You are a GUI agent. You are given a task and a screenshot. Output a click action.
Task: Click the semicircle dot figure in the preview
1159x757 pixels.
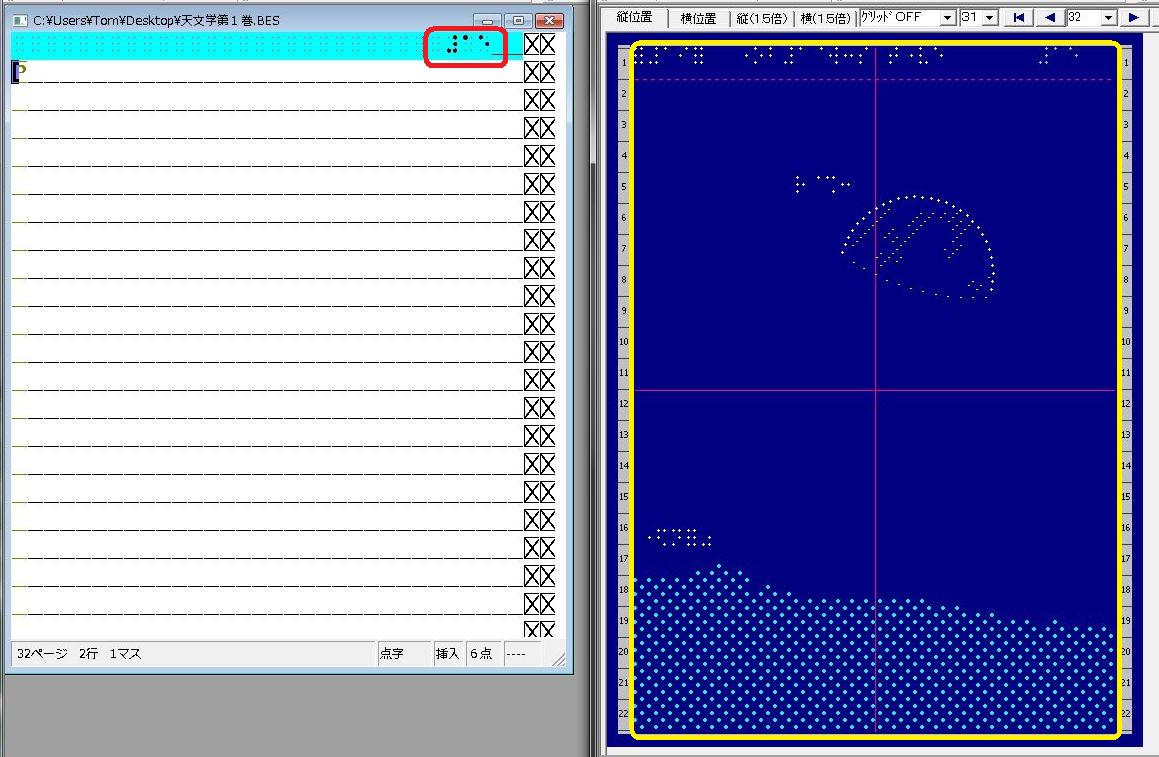coord(920,247)
